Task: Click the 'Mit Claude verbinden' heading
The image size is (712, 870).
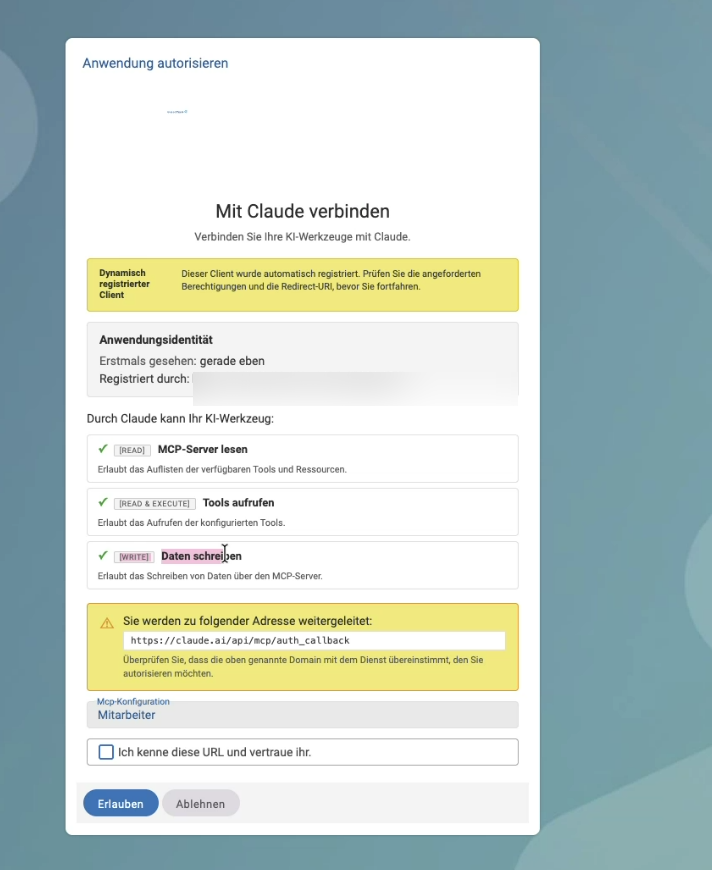Action: [302, 211]
